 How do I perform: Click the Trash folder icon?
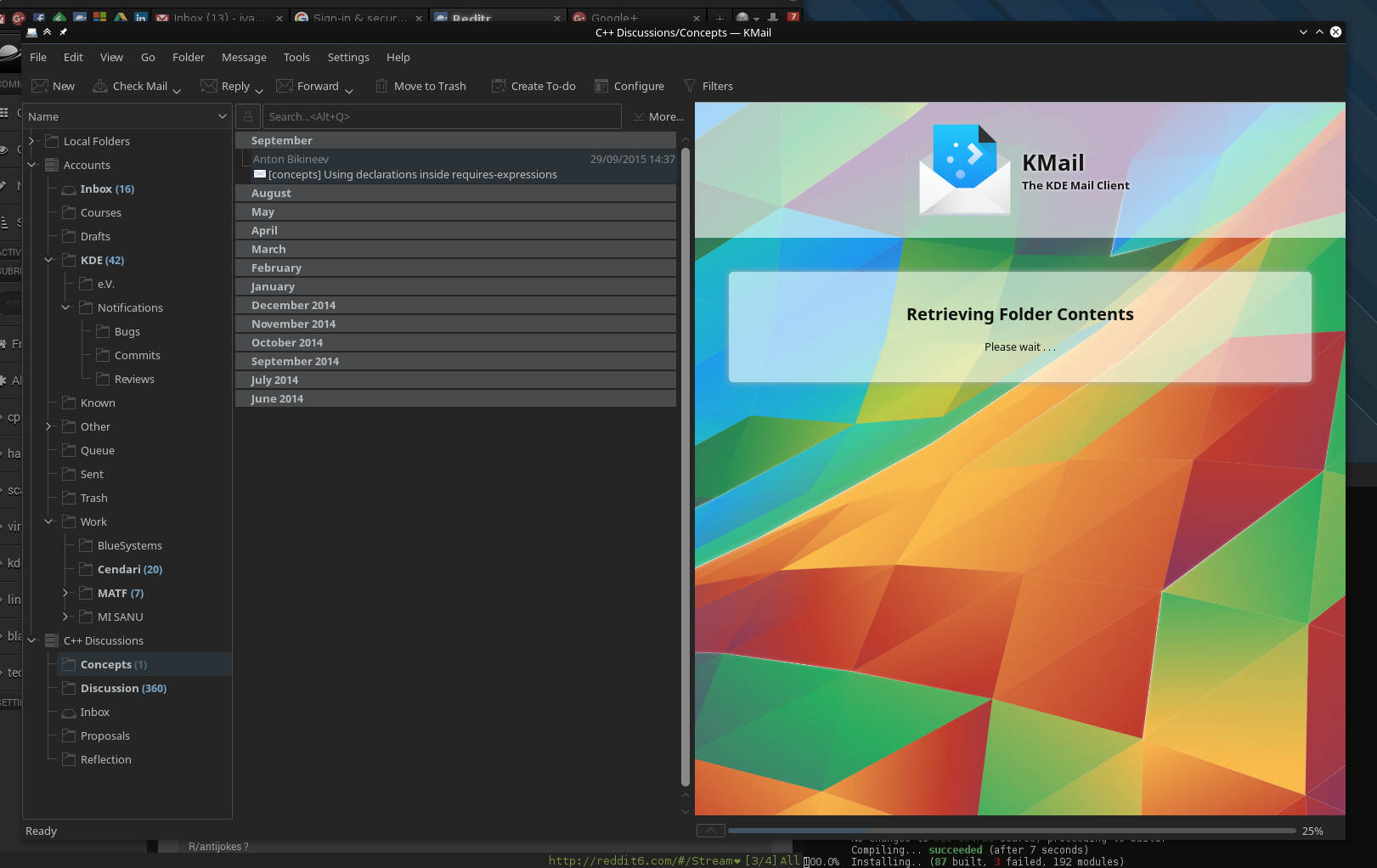[x=69, y=498]
